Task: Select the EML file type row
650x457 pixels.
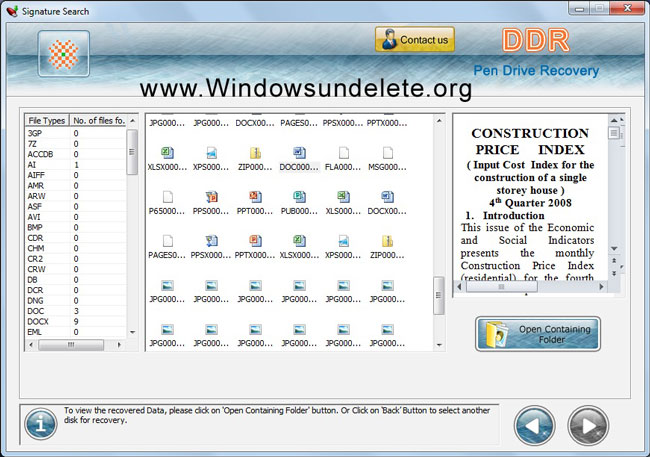Action: click(x=75, y=332)
